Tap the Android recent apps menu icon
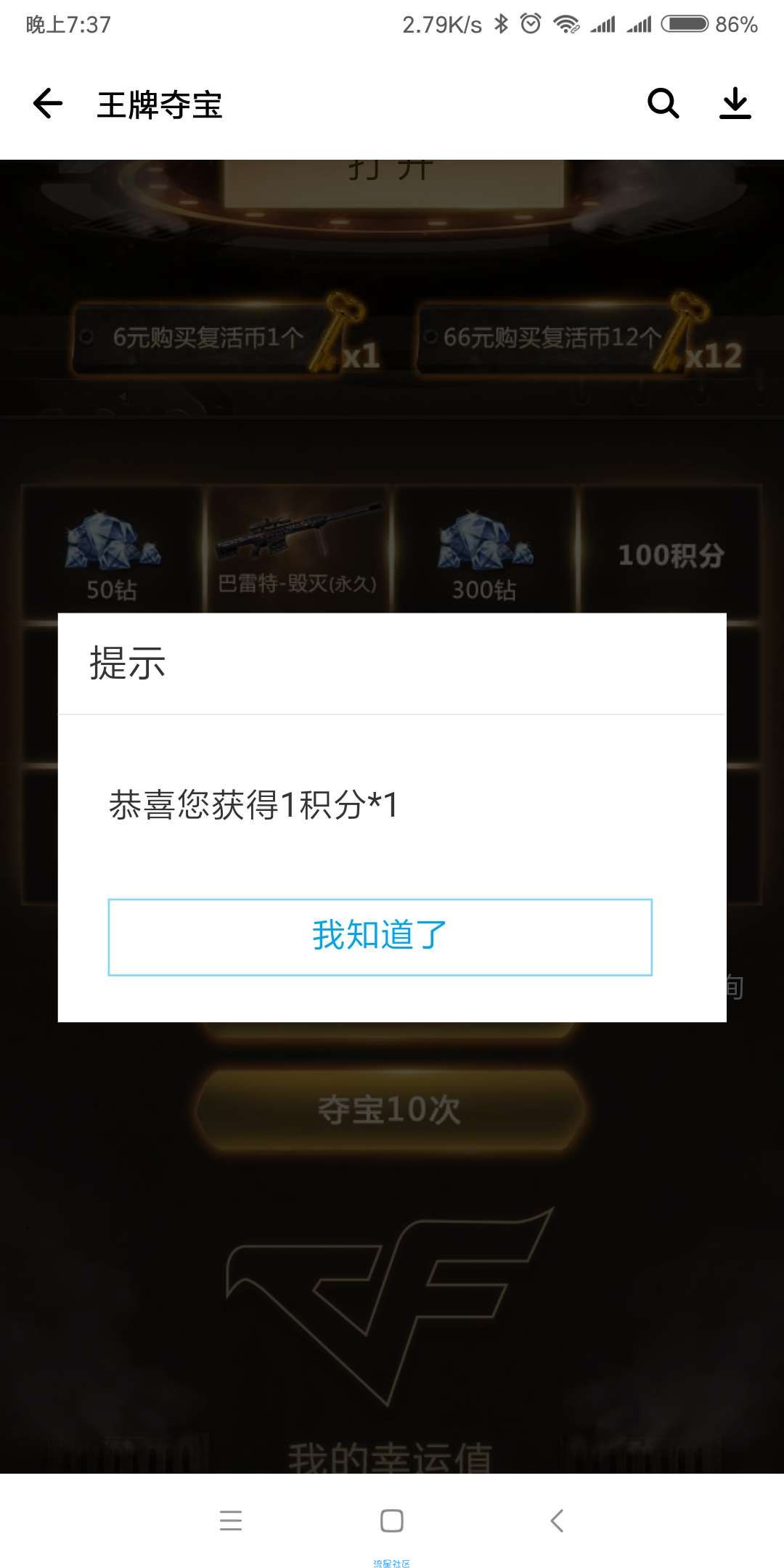 click(x=231, y=1520)
